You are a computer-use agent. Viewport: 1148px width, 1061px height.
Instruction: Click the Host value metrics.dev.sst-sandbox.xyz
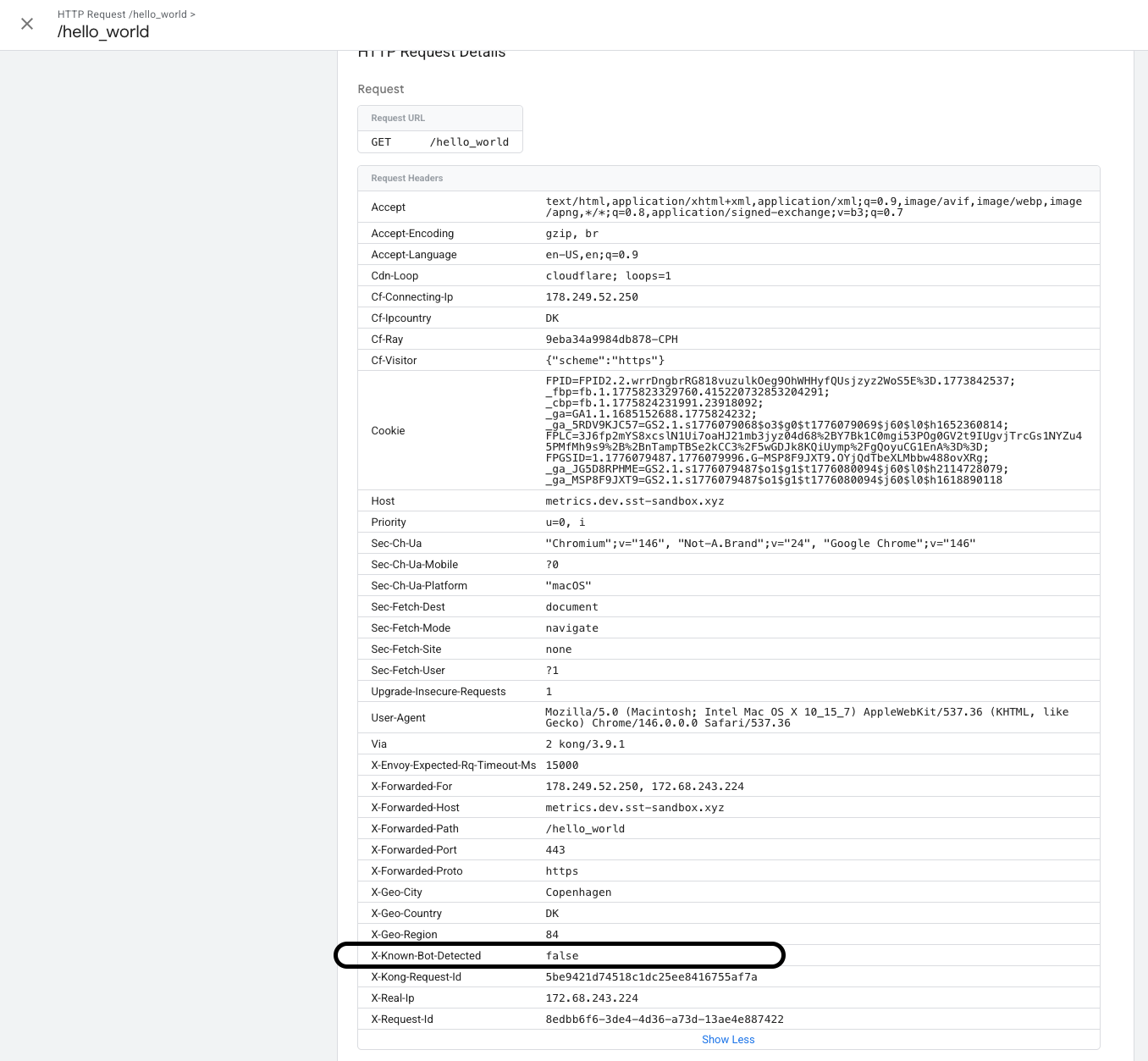634,501
